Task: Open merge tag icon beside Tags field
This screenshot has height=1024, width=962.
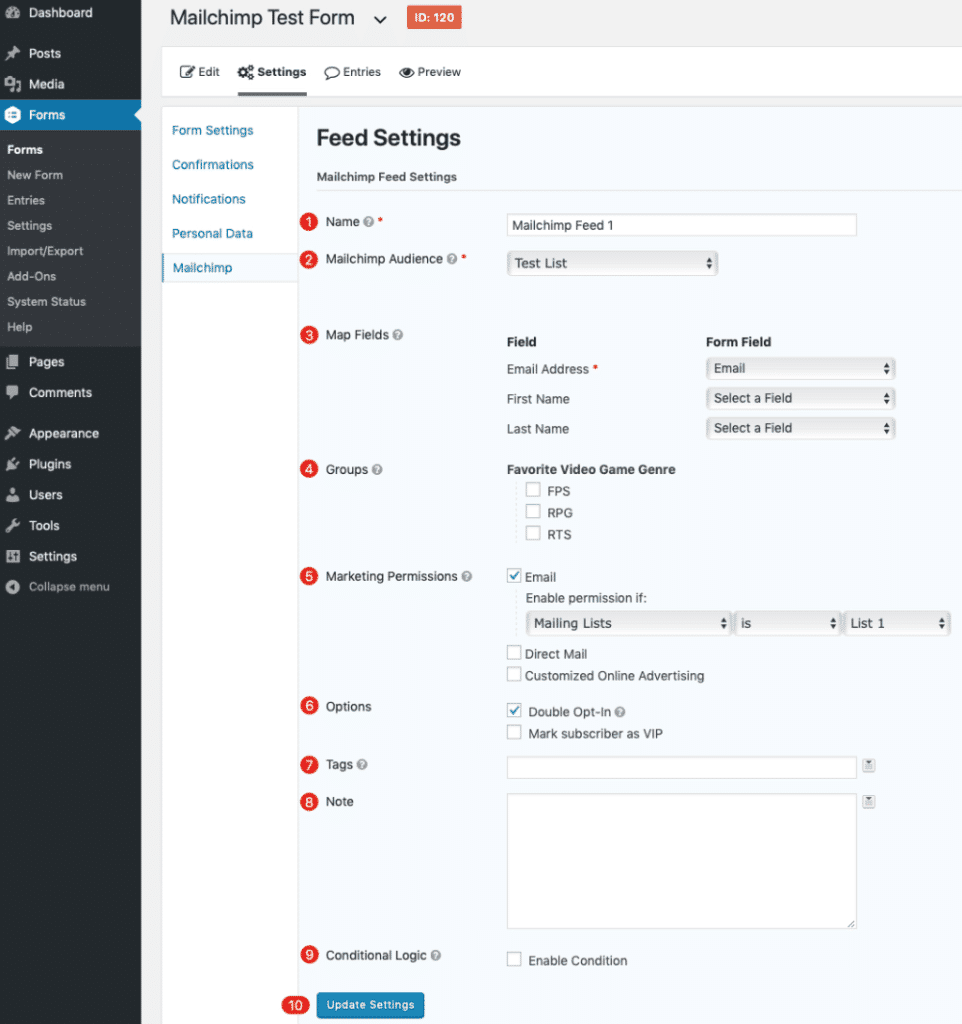Action: 869,765
